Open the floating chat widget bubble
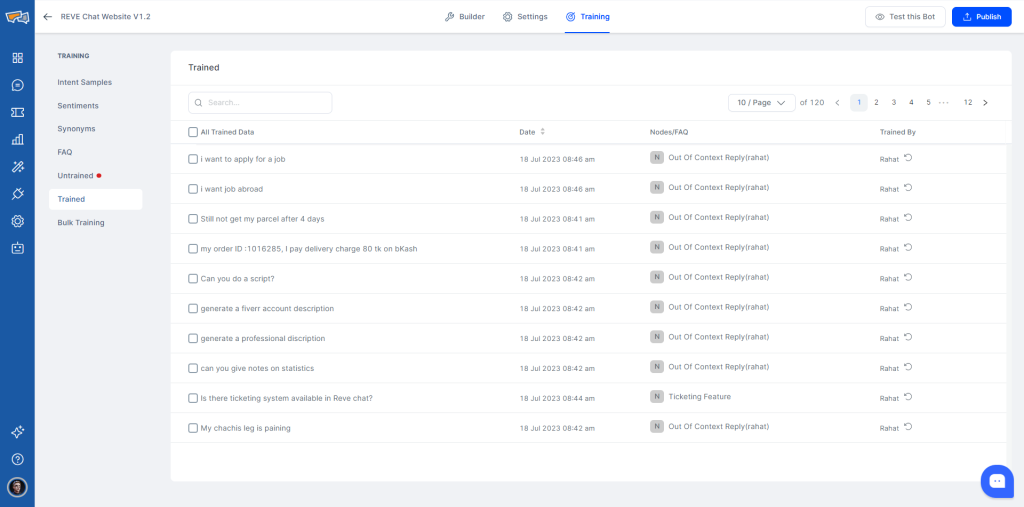 [997, 482]
